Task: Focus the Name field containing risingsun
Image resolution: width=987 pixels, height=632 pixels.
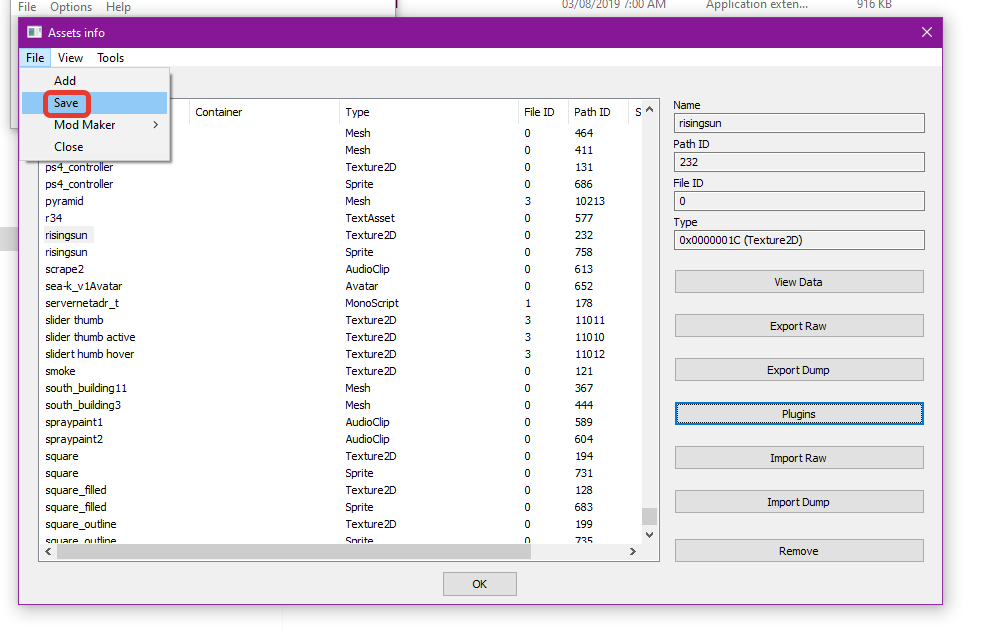Action: click(799, 123)
